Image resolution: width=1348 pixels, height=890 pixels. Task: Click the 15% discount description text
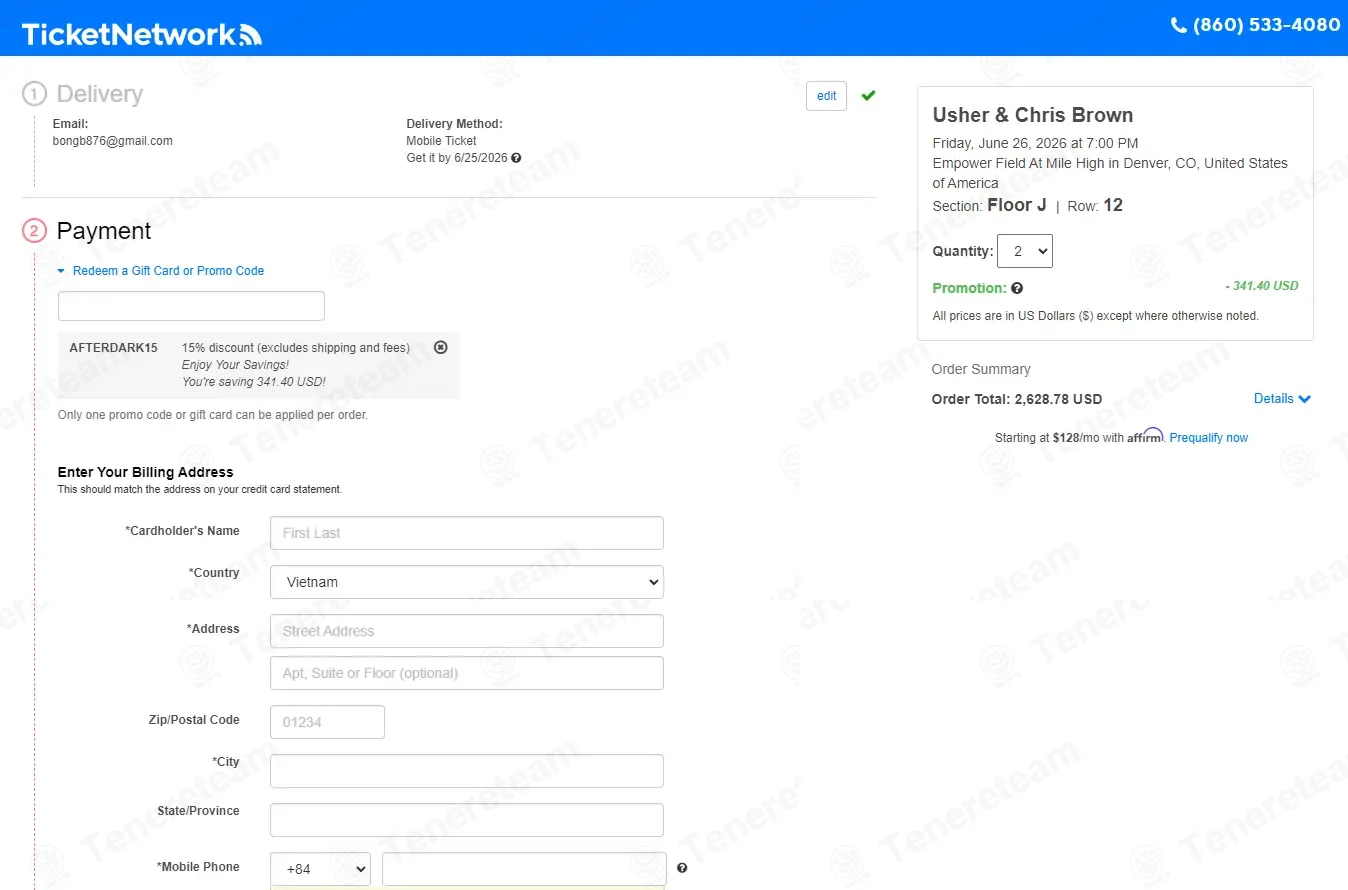point(296,348)
